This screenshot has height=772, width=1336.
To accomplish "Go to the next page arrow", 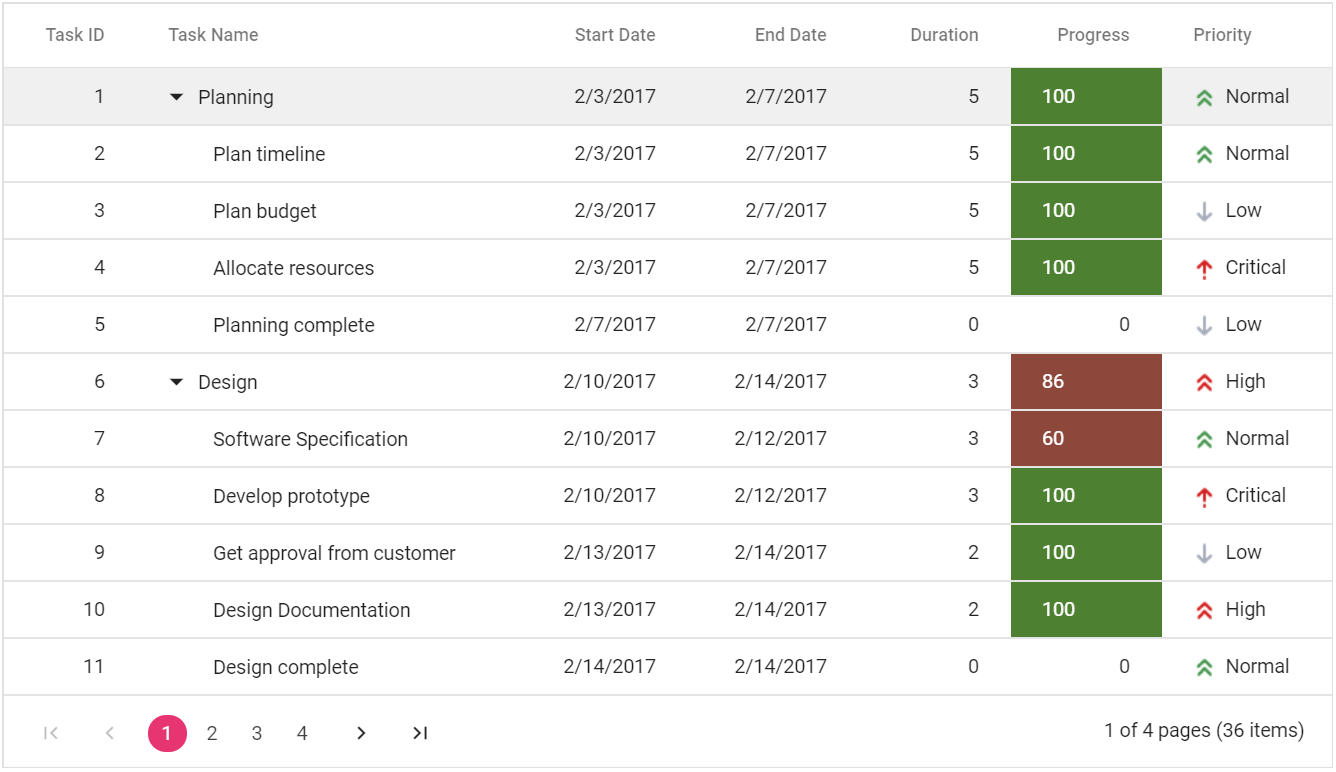I will point(361,734).
